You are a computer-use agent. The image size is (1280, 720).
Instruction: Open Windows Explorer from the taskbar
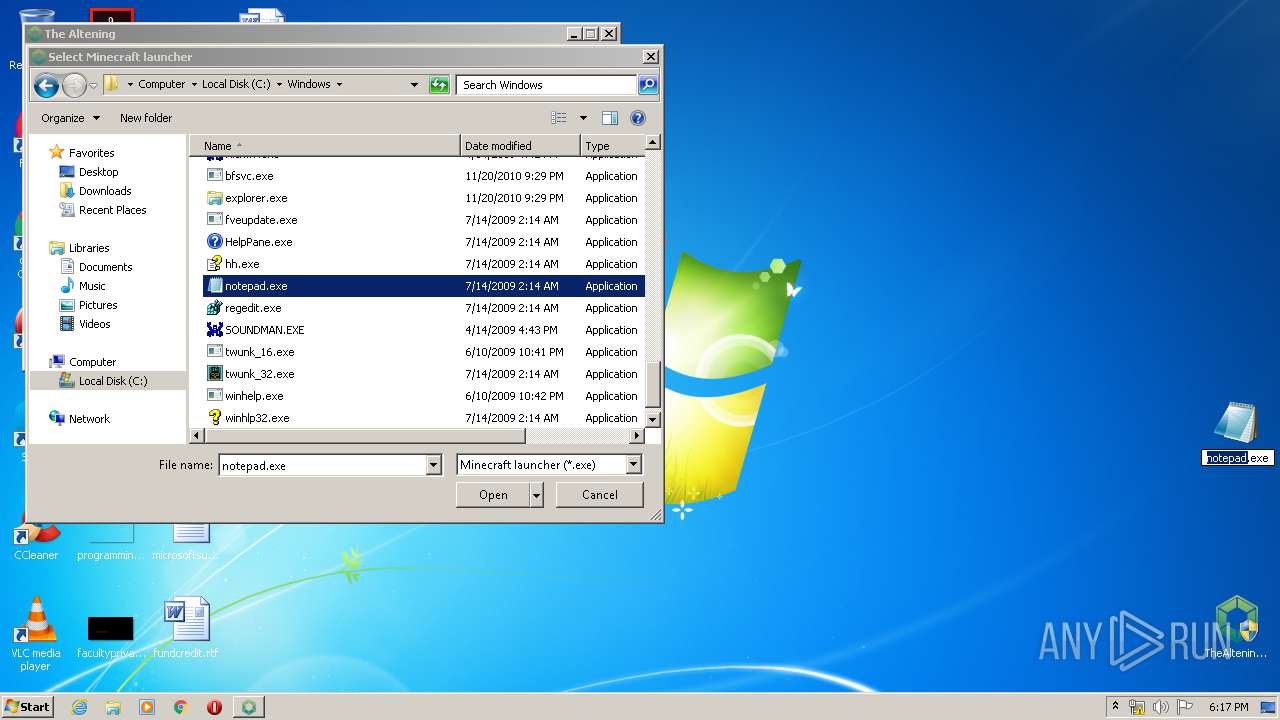pyautogui.click(x=113, y=707)
